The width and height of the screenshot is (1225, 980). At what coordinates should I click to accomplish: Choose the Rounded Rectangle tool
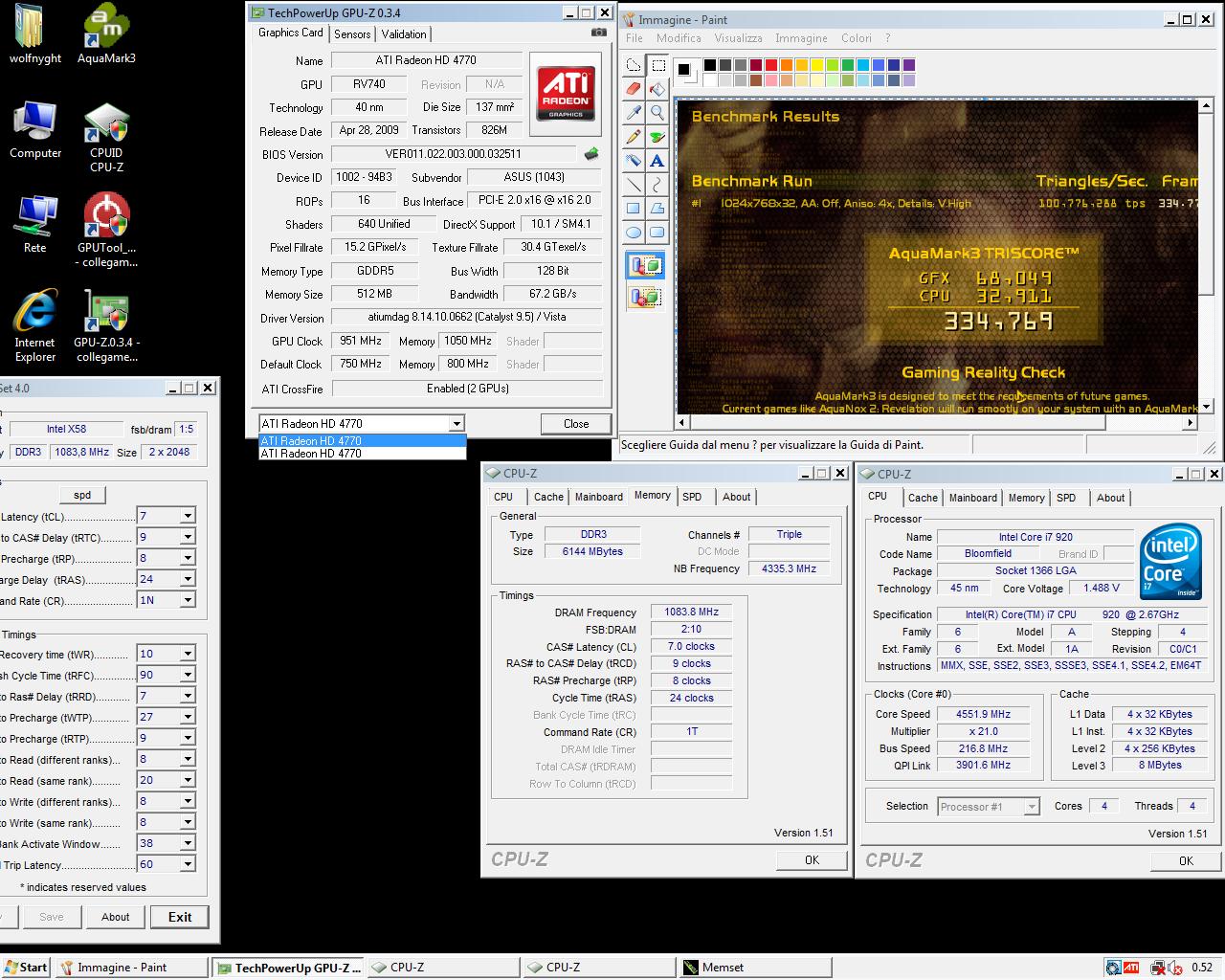(x=657, y=232)
